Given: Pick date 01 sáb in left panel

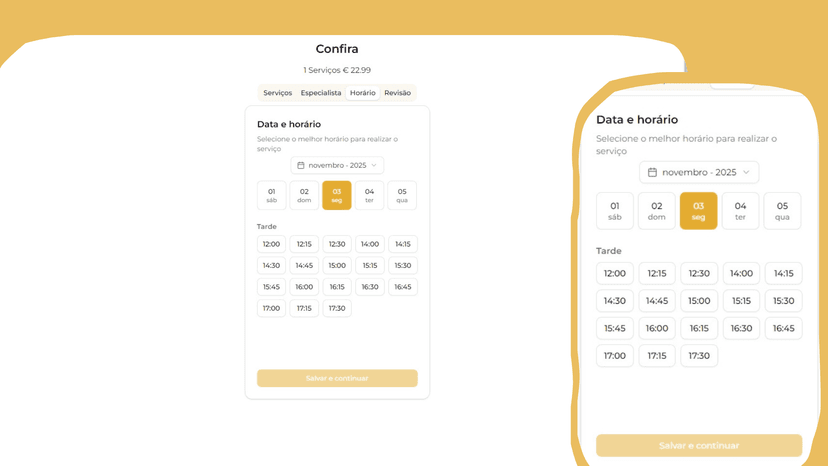Looking at the screenshot, I should point(271,195).
